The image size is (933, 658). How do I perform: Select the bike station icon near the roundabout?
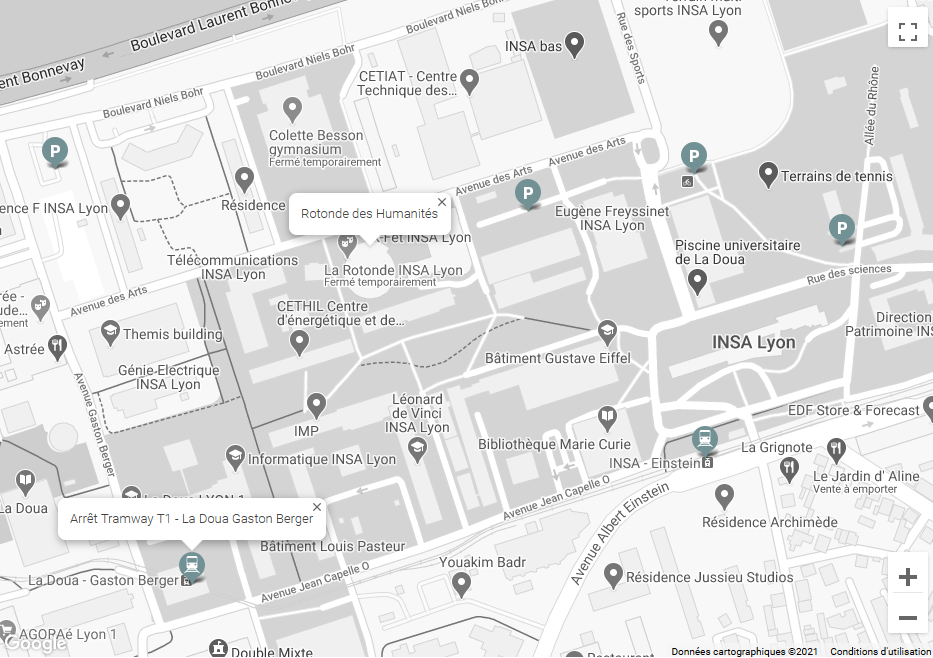tap(687, 182)
